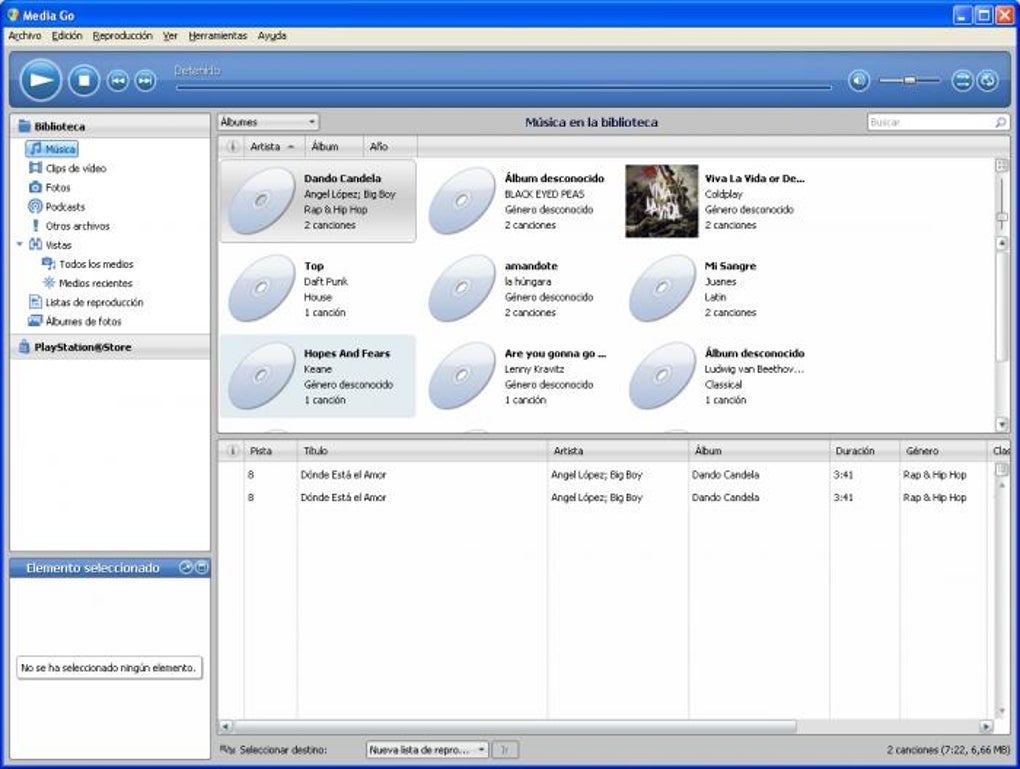Select the Daft Punk Top album
Screen dimensions: 1020x769
[318, 289]
